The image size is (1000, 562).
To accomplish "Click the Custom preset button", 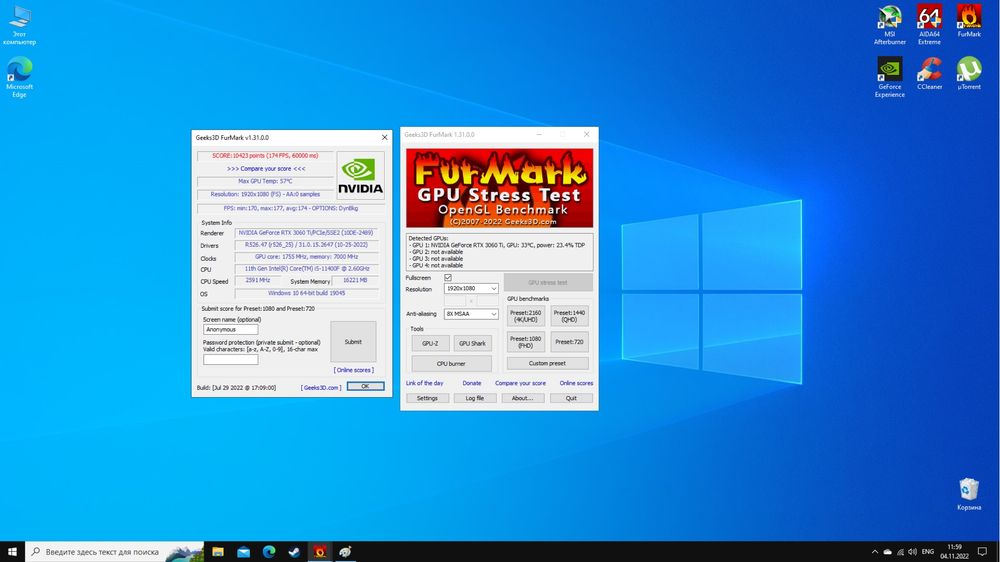I will pos(547,363).
